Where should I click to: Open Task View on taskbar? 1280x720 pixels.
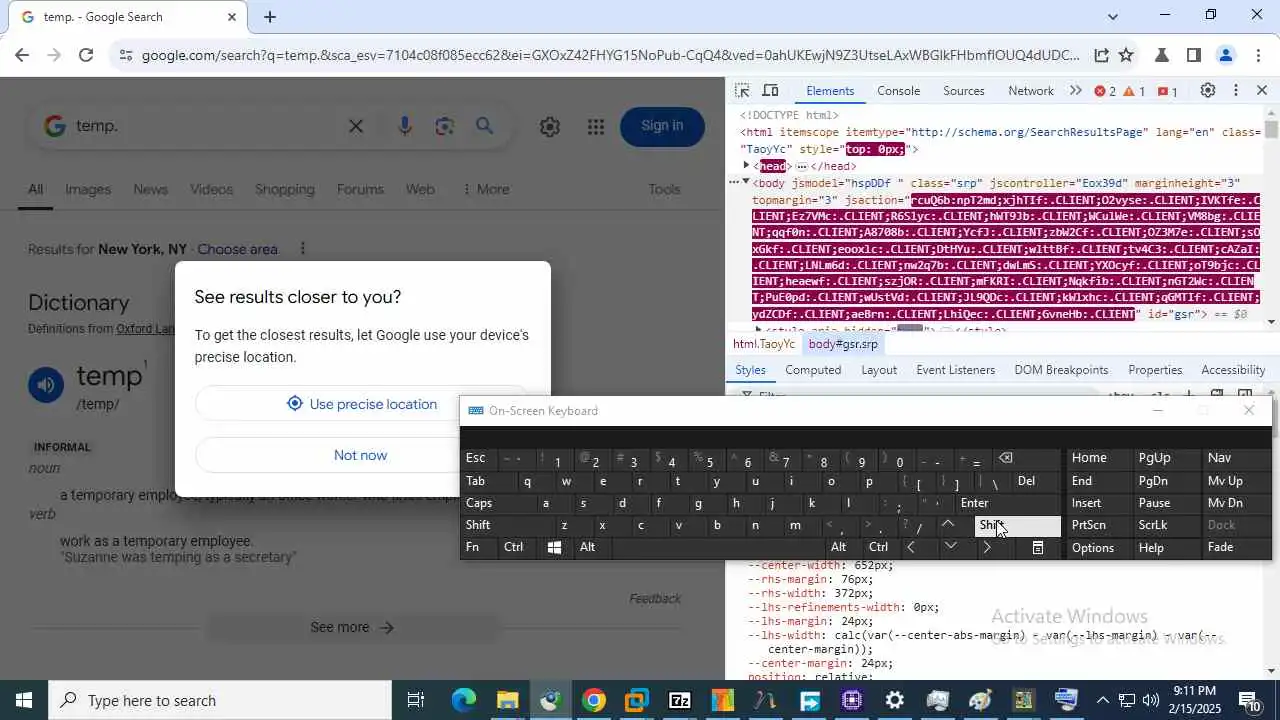click(416, 700)
